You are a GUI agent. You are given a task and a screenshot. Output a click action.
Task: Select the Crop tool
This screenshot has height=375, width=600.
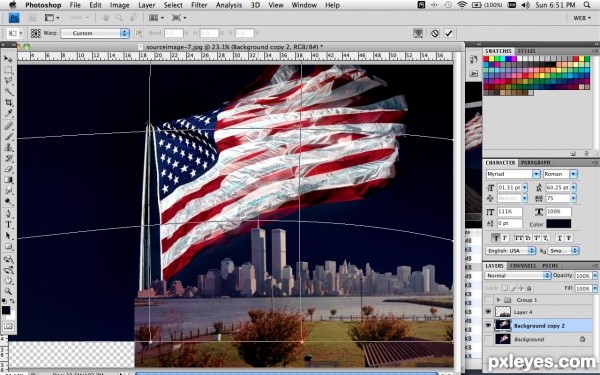(x=8, y=103)
